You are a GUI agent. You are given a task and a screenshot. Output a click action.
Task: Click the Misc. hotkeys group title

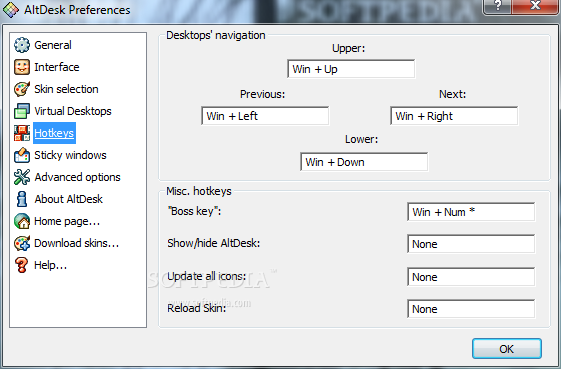pos(199,191)
